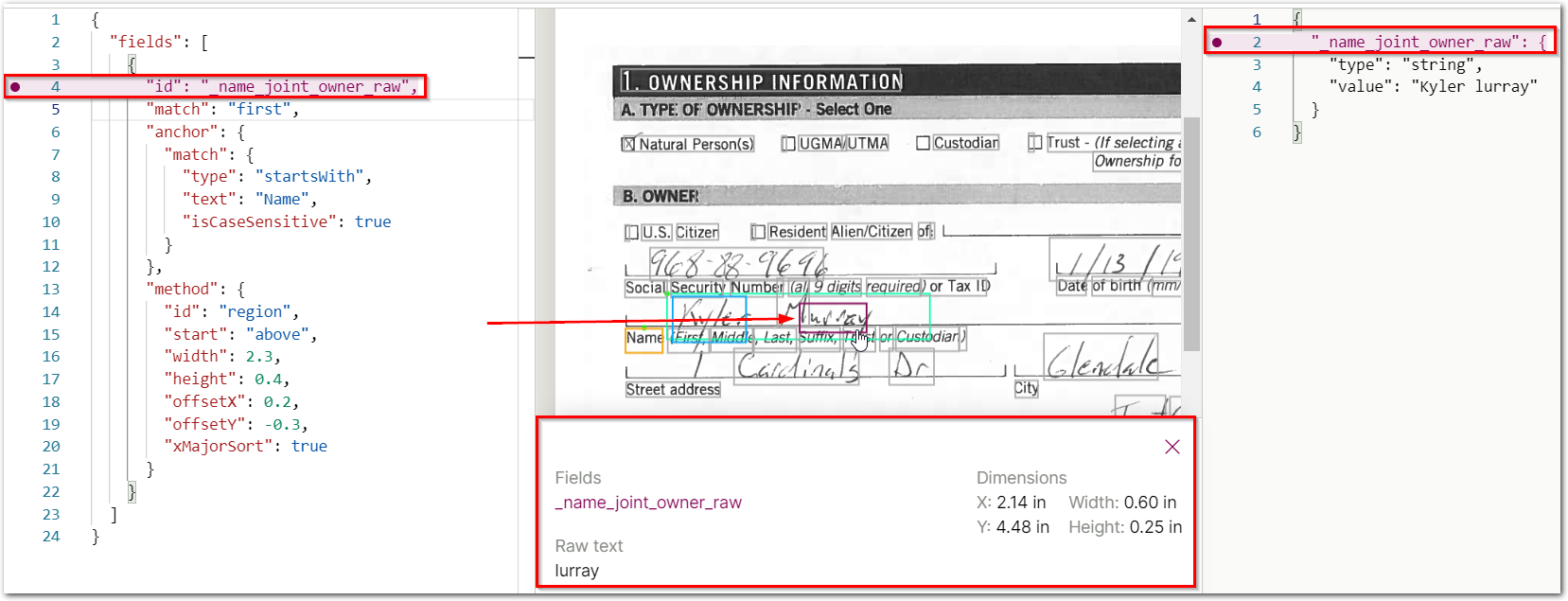Screen dimensions: 1568x601
Task: Click the Raw text value lurray
Action: pyautogui.click(x=576, y=571)
